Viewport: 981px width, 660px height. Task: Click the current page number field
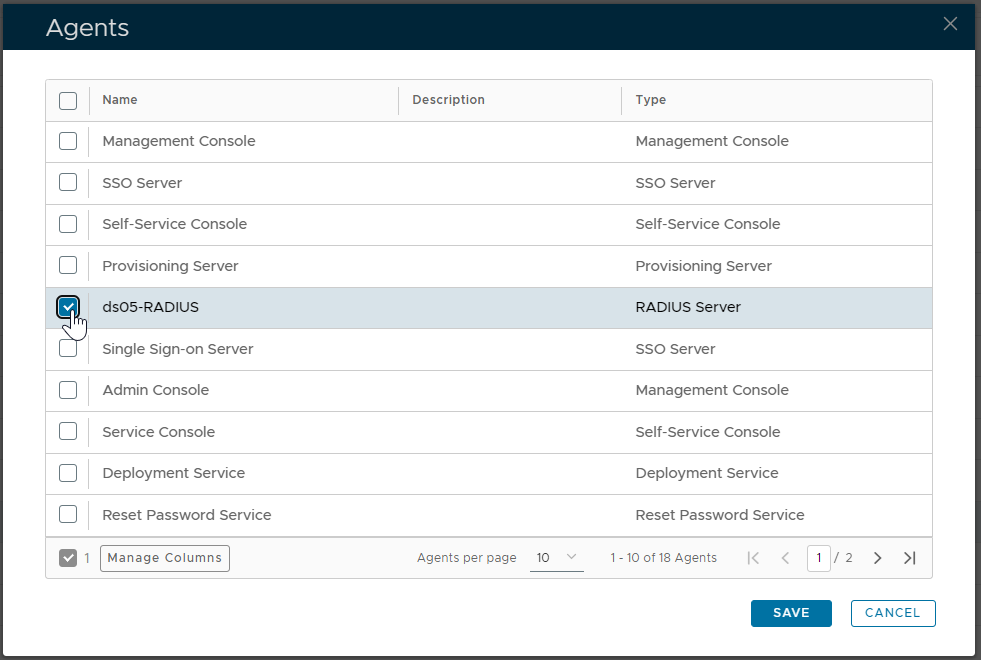coord(819,558)
